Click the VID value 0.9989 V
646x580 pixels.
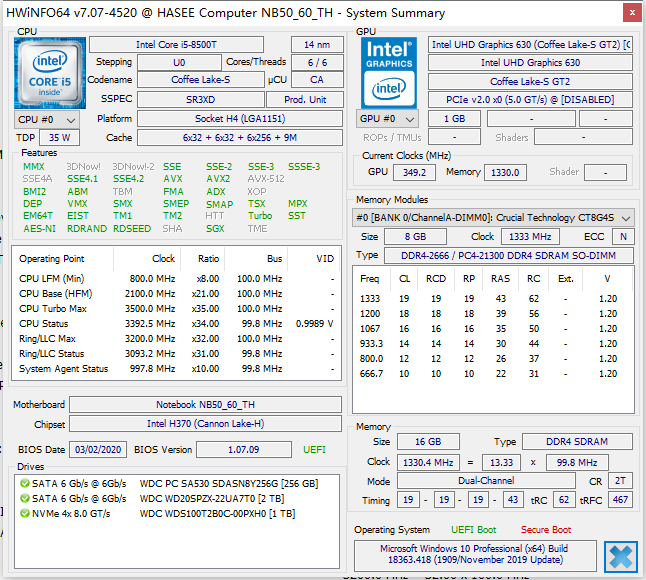coord(314,324)
